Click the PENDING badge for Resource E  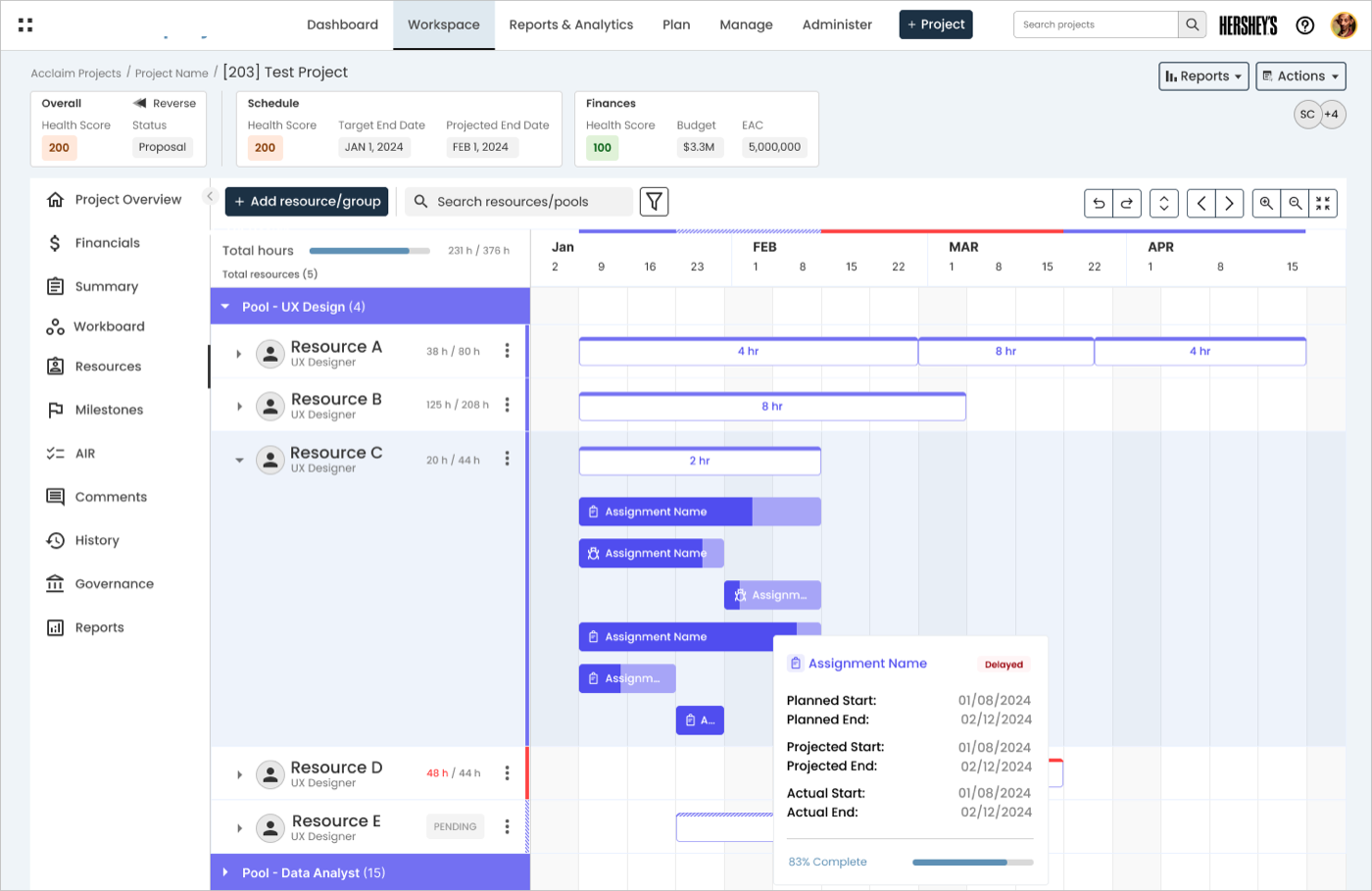point(456,826)
